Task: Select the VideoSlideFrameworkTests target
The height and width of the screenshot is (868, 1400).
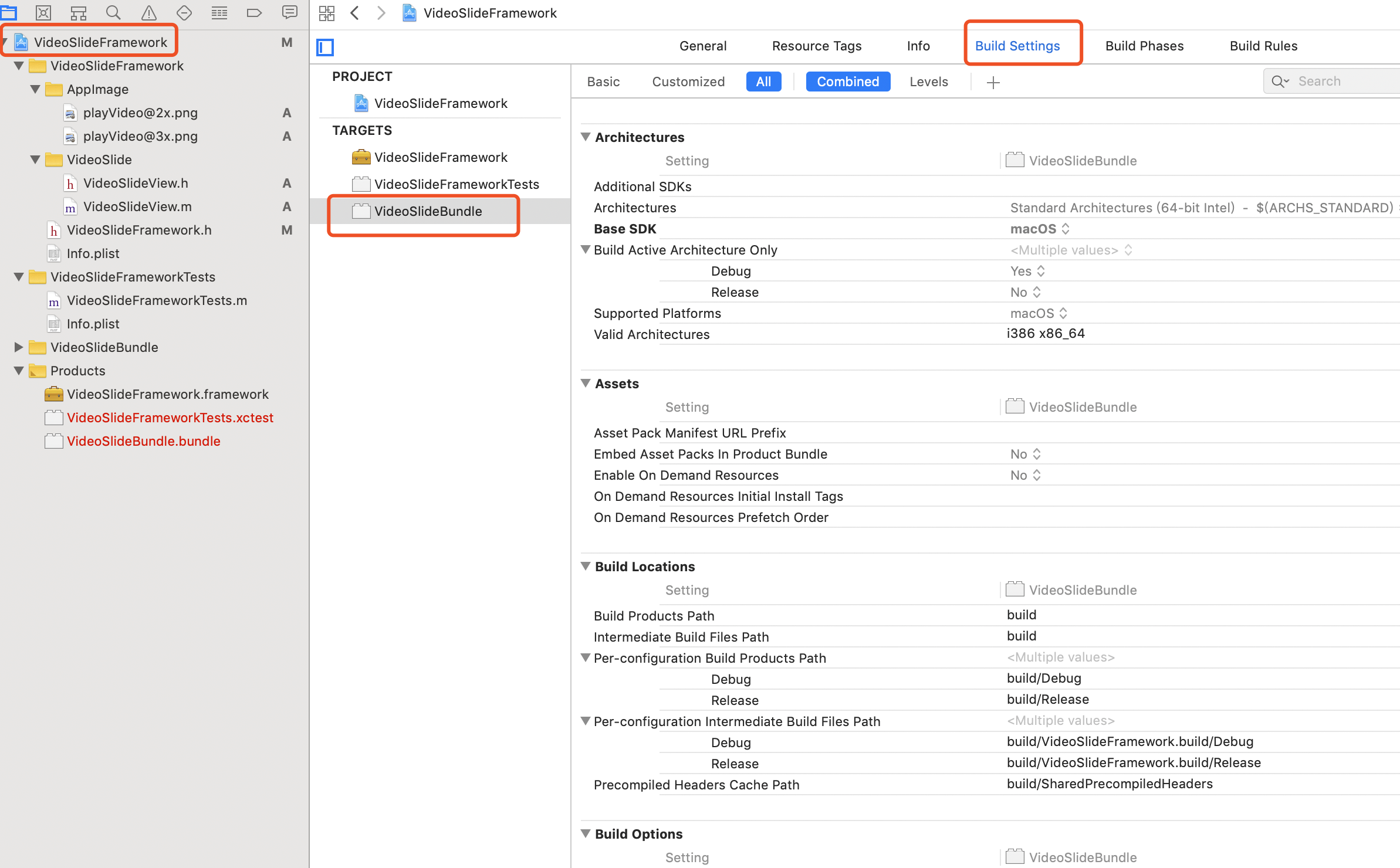Action: click(456, 184)
